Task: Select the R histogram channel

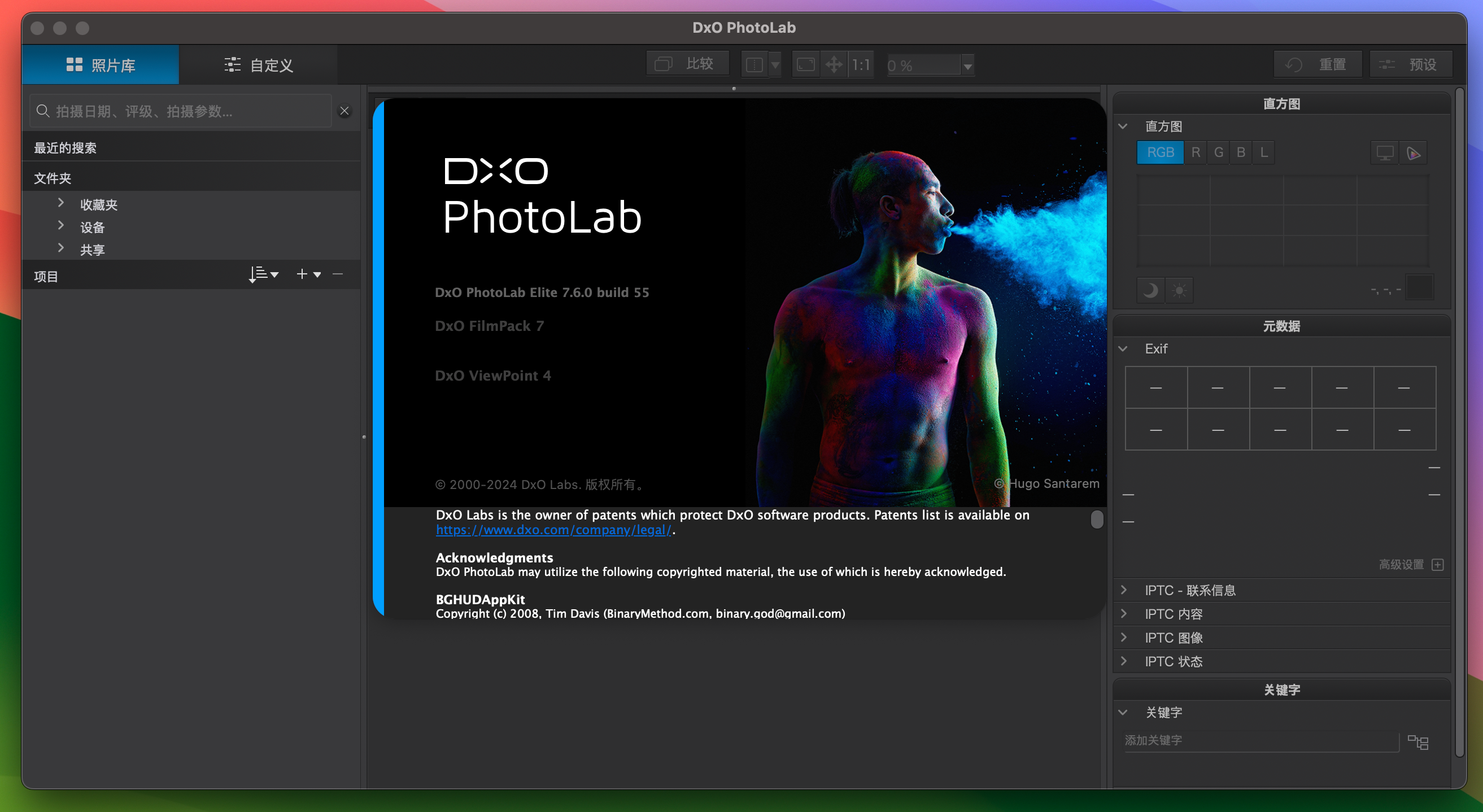Action: click(x=1196, y=152)
